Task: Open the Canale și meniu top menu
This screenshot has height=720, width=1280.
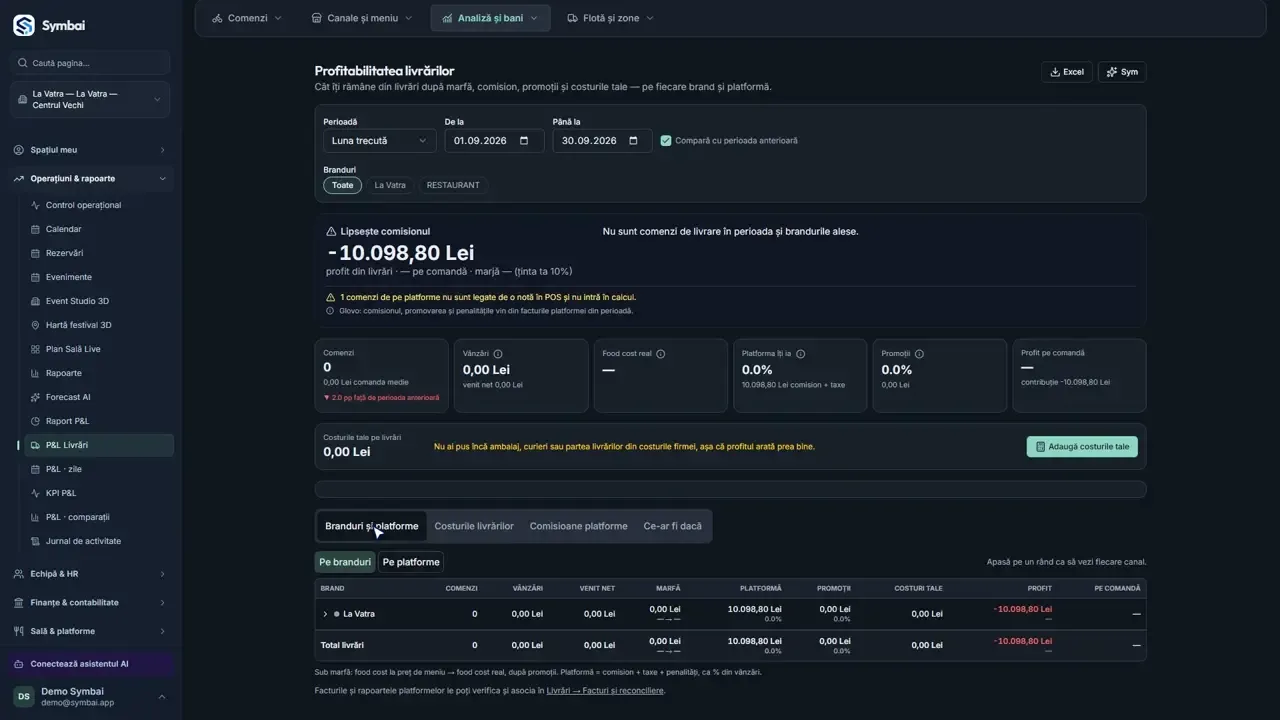Action: (x=362, y=18)
